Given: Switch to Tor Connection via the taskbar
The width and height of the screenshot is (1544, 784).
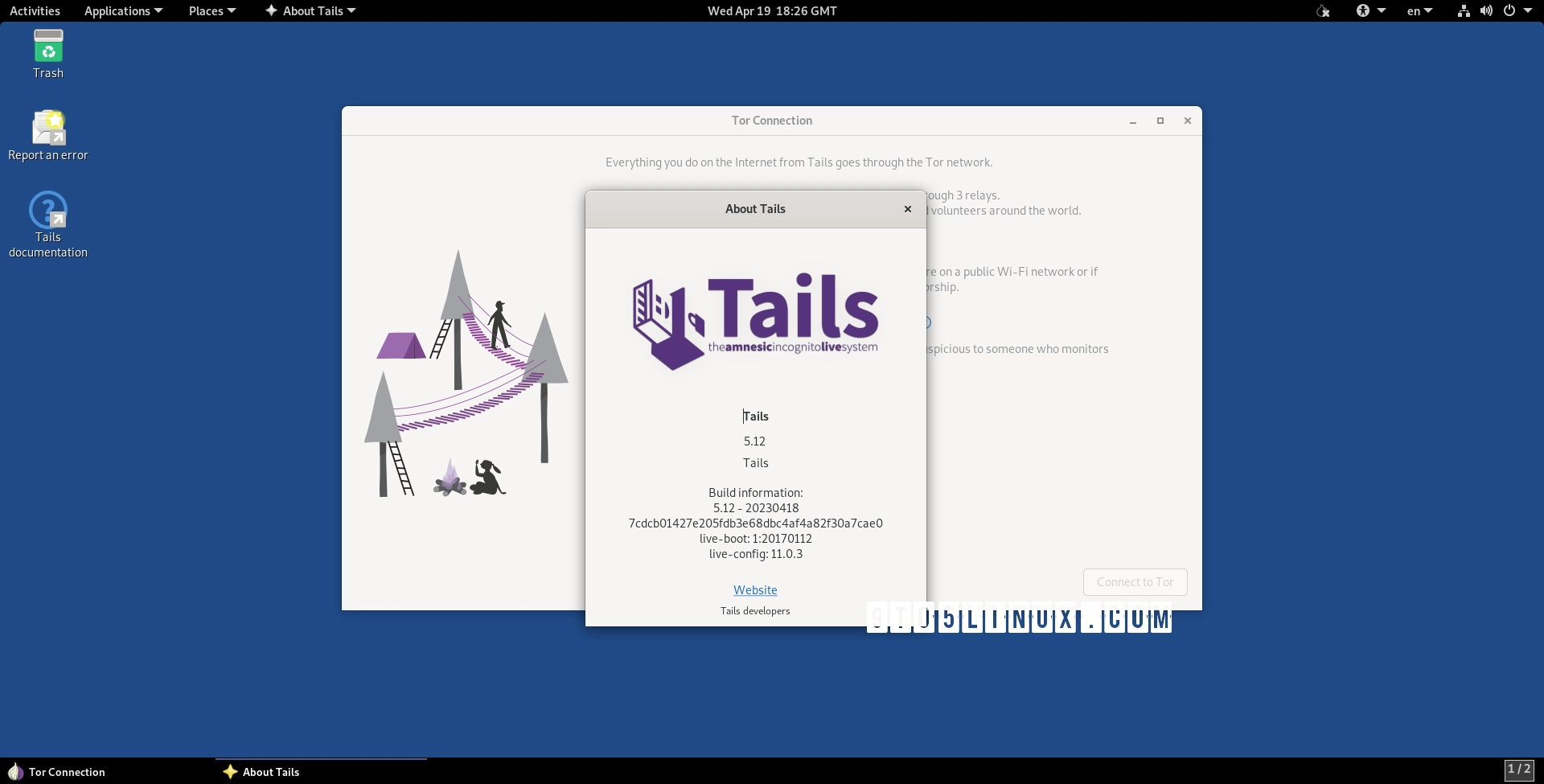Looking at the screenshot, I should [x=67, y=771].
